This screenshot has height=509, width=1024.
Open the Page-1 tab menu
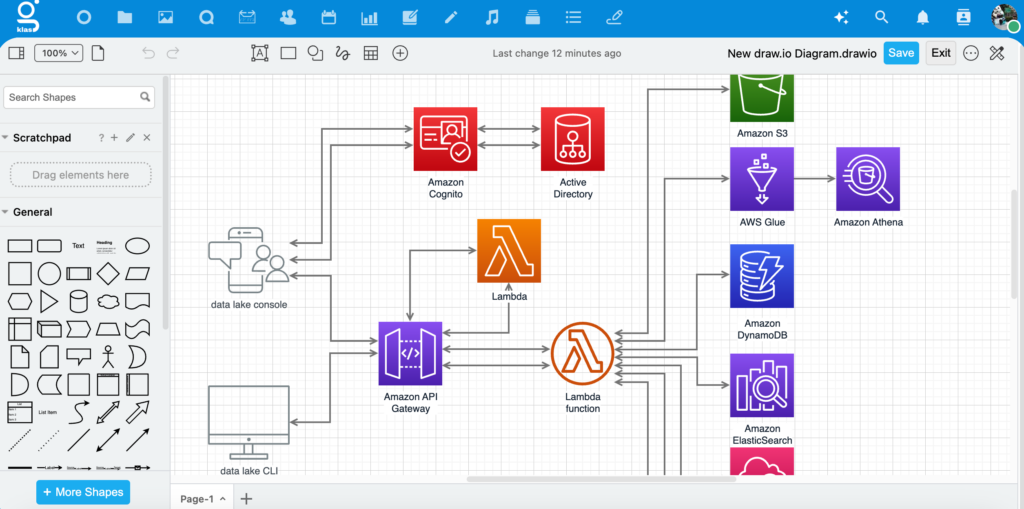point(203,499)
